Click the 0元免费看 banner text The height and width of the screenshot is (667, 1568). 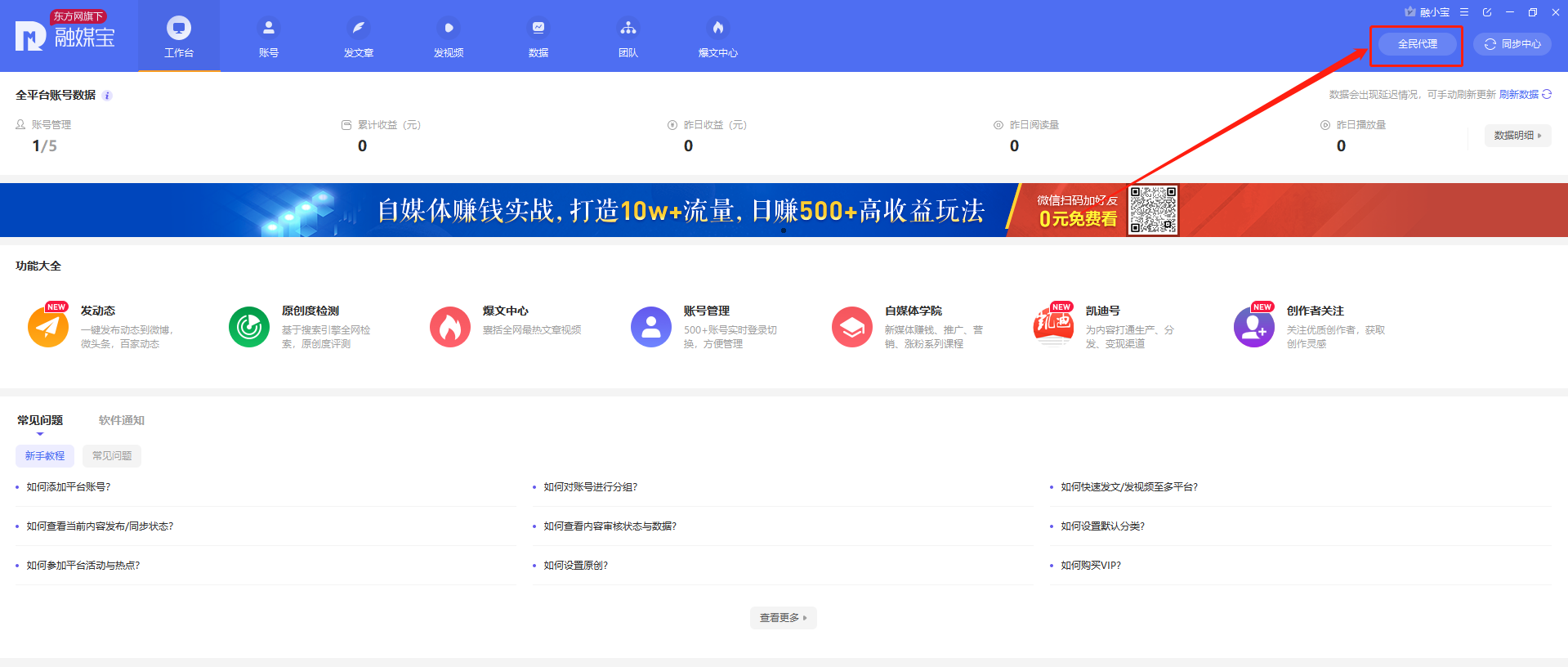click(x=1078, y=219)
